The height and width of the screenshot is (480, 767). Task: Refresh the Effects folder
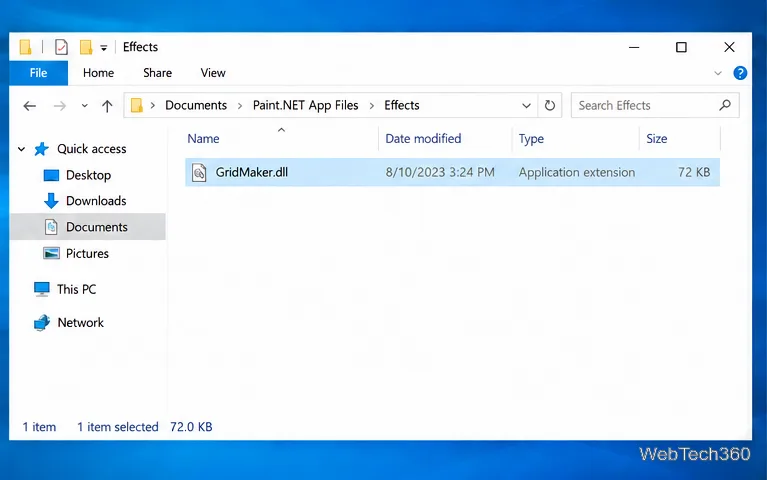(550, 105)
